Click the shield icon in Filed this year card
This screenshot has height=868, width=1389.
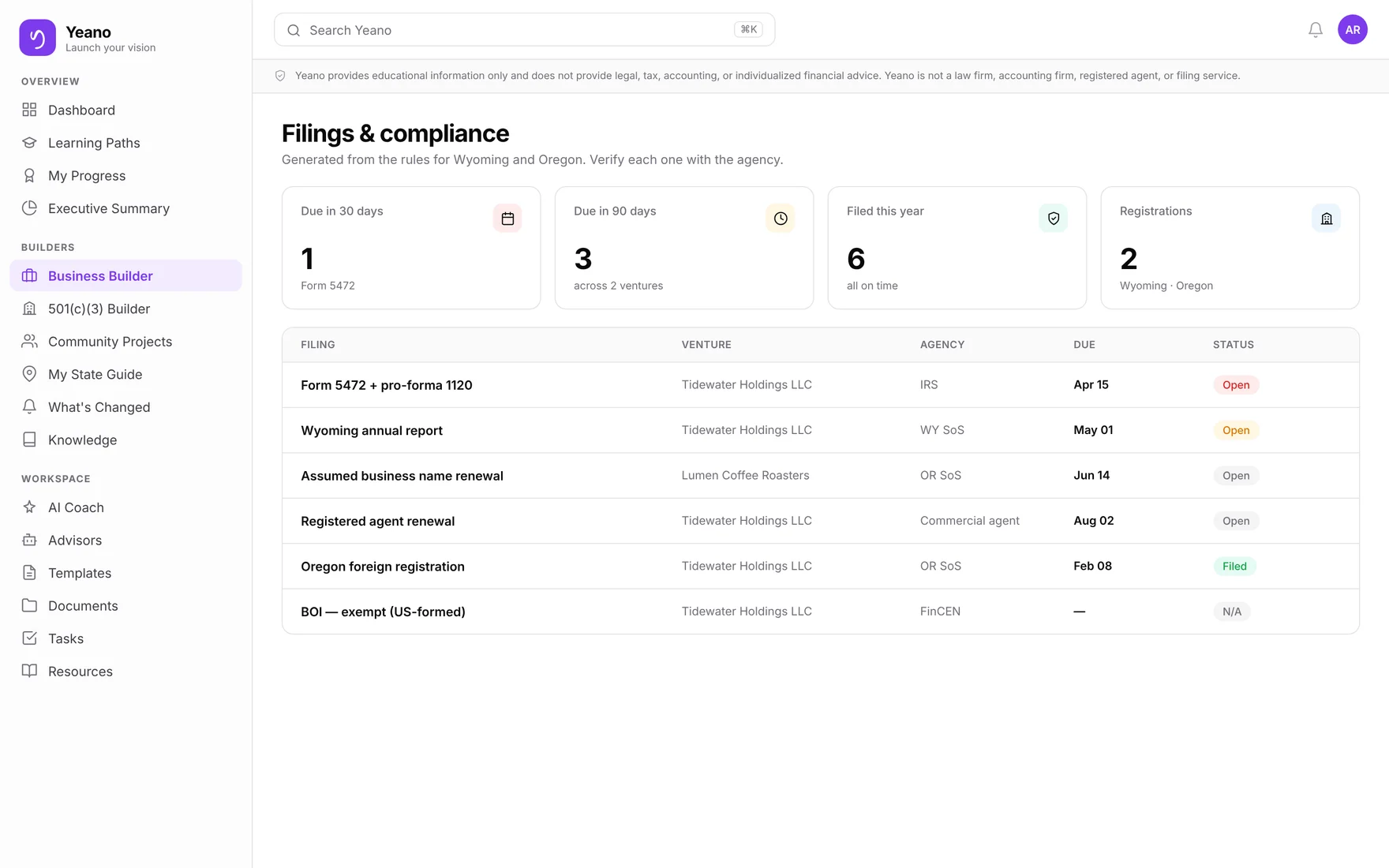[1053, 219]
